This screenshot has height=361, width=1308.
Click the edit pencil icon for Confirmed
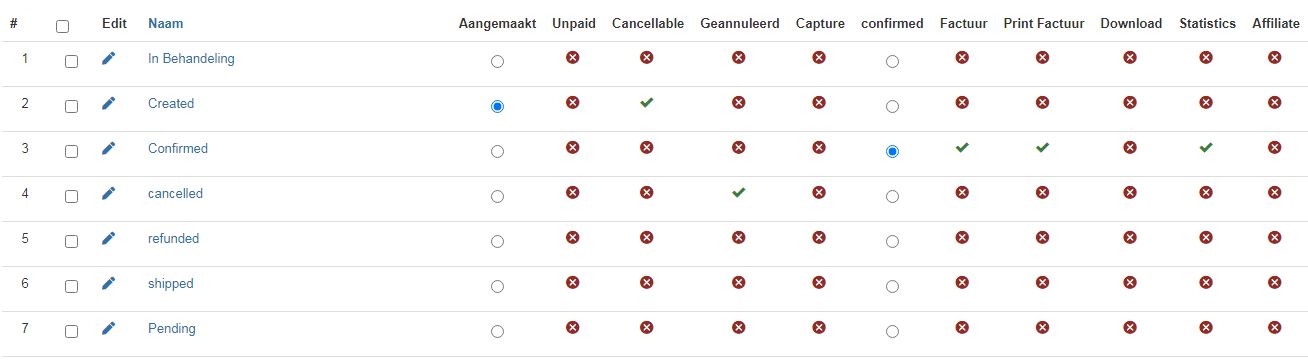tap(109, 148)
